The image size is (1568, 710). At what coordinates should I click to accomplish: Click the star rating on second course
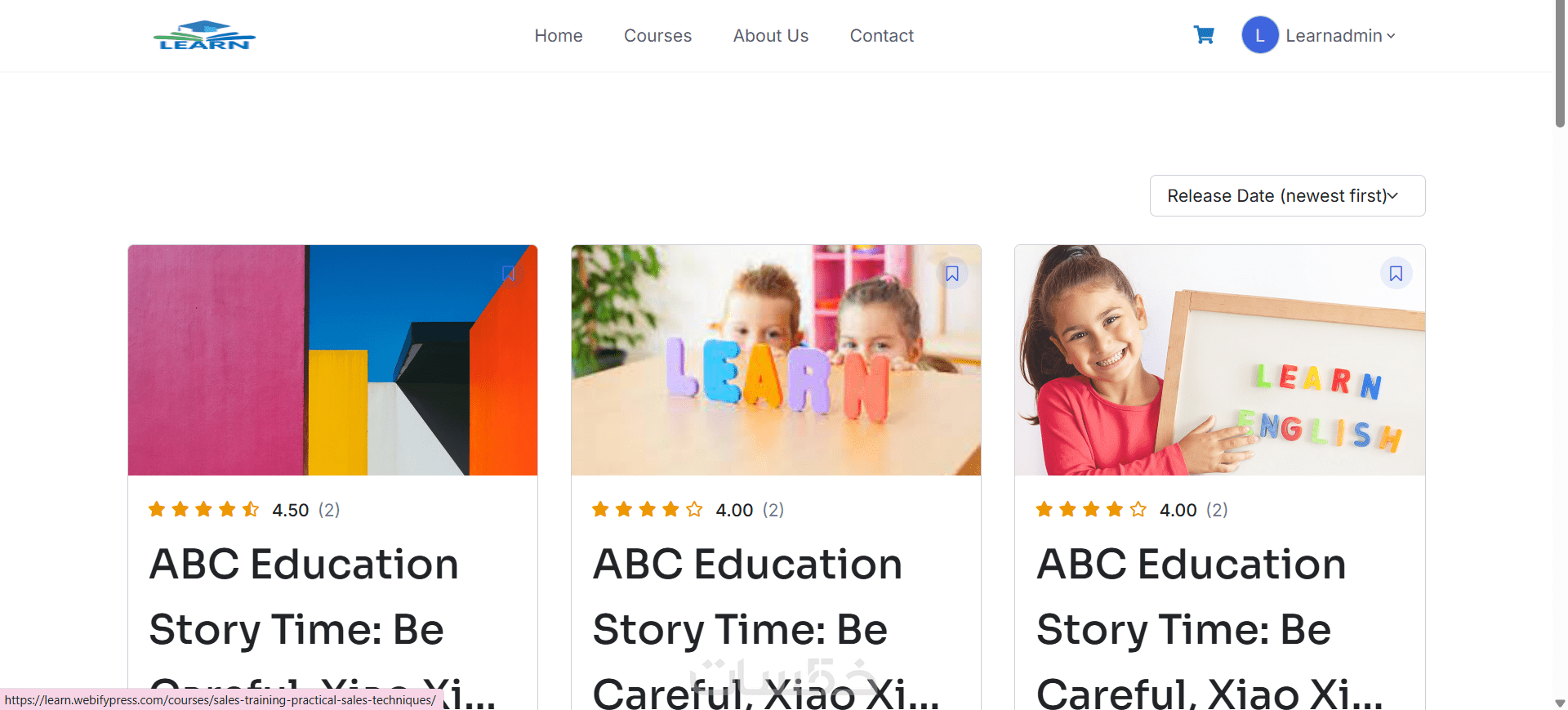(x=648, y=510)
